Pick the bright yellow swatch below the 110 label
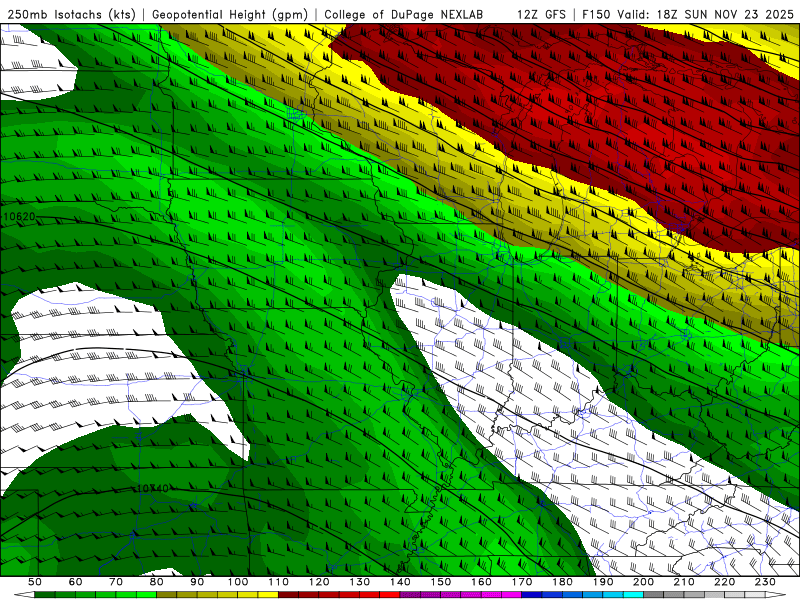The height and width of the screenshot is (600, 800). point(268,595)
